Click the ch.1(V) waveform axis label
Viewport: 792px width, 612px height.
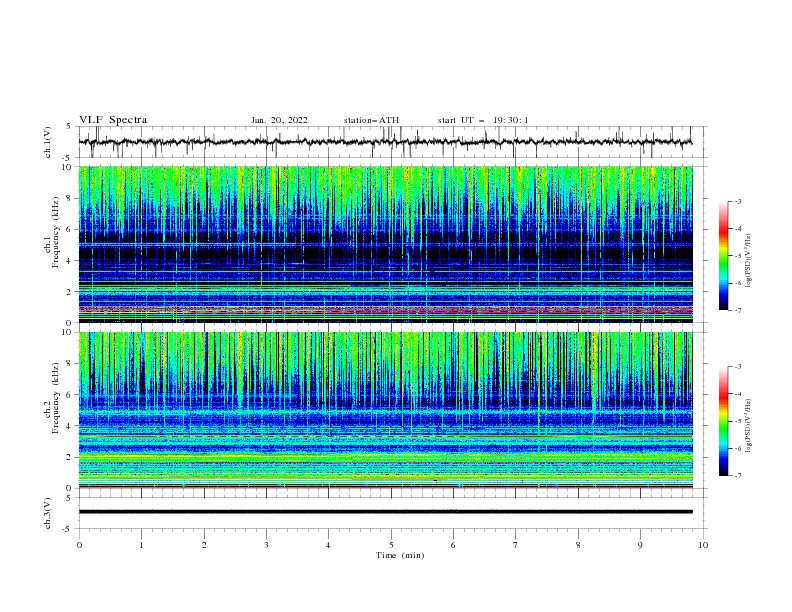click(48, 142)
